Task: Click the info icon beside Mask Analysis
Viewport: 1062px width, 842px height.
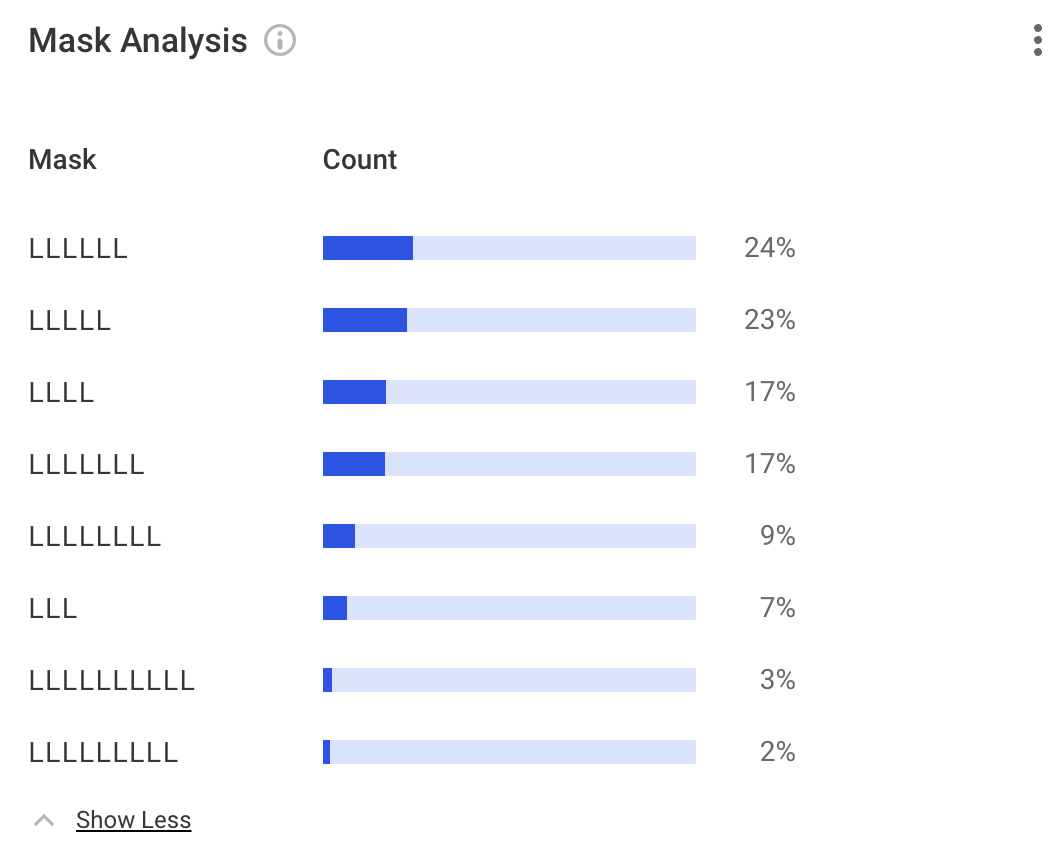Action: (x=280, y=41)
